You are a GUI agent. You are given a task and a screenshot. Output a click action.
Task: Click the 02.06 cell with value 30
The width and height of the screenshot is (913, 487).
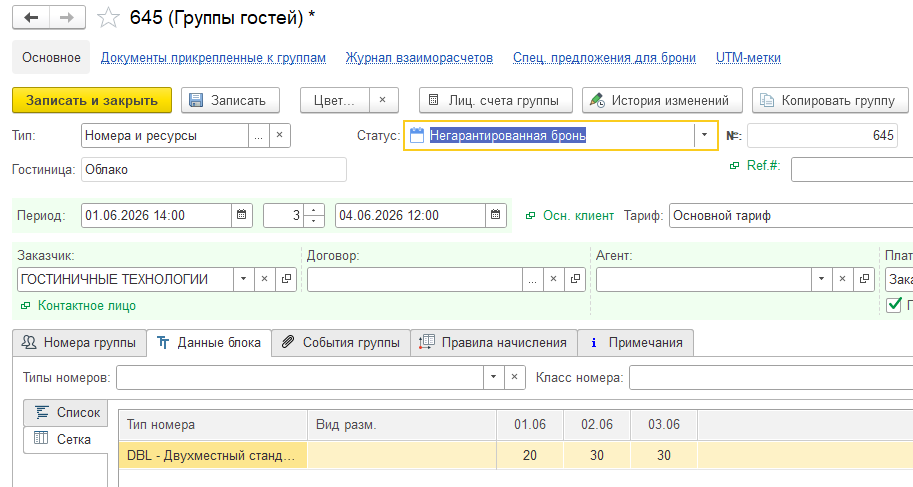[x=597, y=455]
